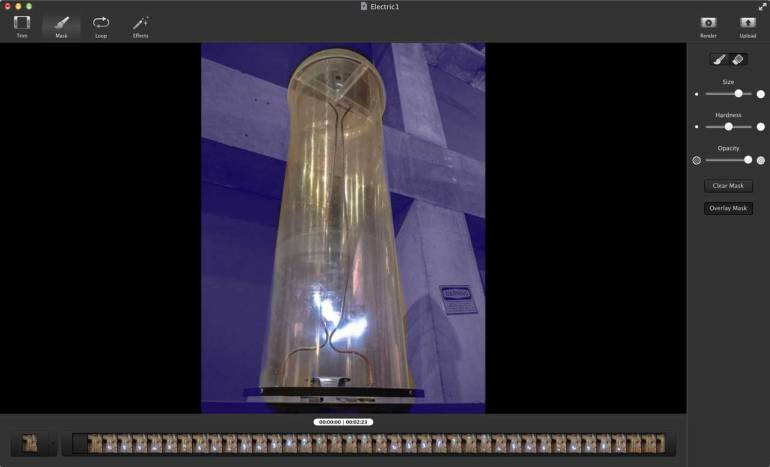
Task: Choose the eraser mask mode
Action: click(738, 59)
